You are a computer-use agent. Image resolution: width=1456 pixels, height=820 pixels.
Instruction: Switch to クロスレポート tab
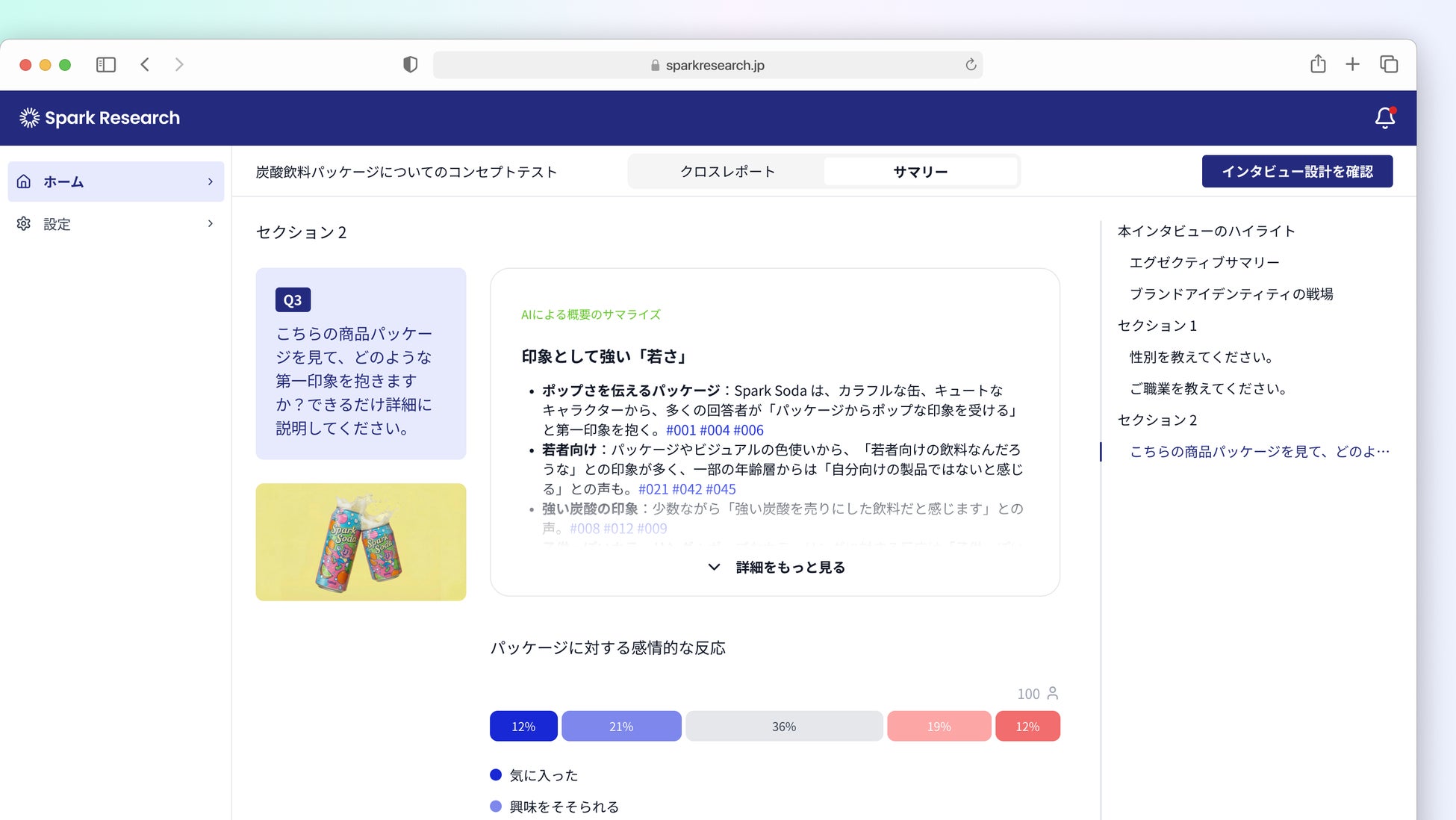727,172
